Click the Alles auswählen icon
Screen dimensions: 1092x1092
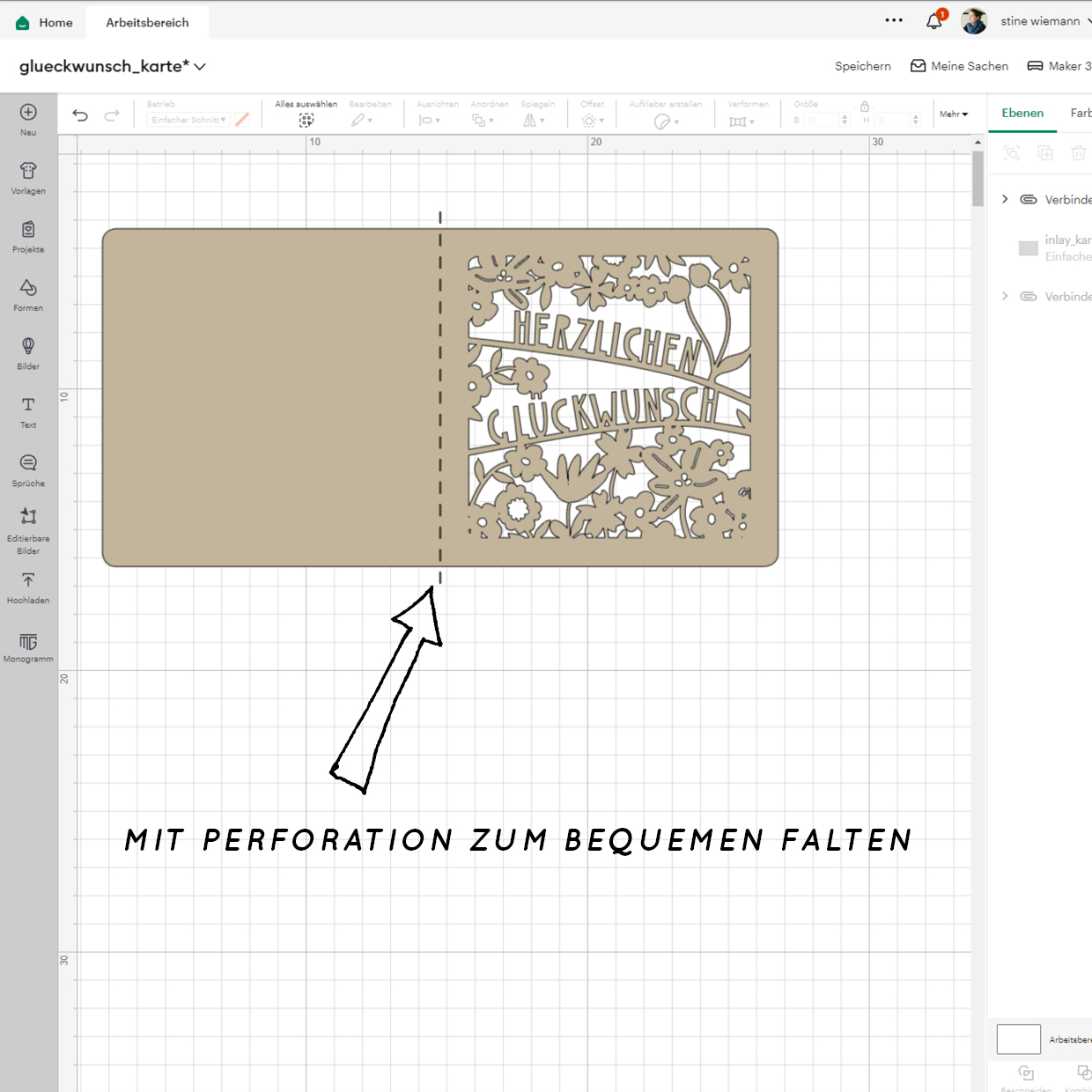306,120
